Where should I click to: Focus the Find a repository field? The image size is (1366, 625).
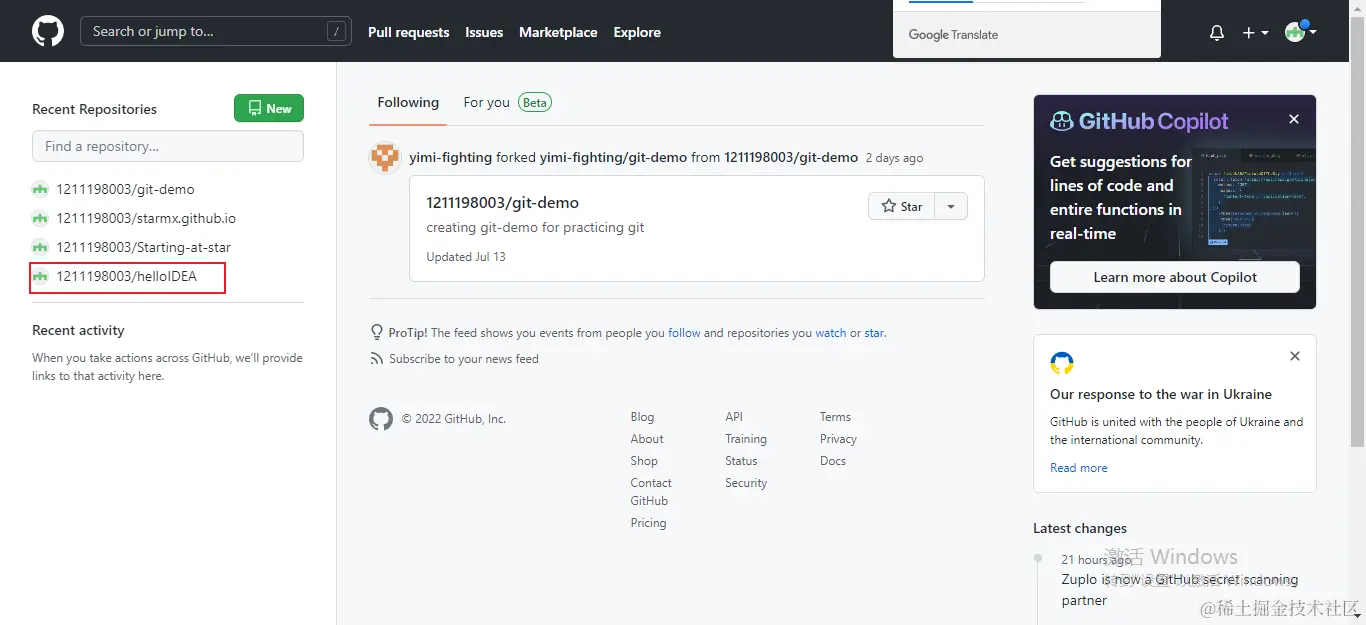(x=168, y=146)
